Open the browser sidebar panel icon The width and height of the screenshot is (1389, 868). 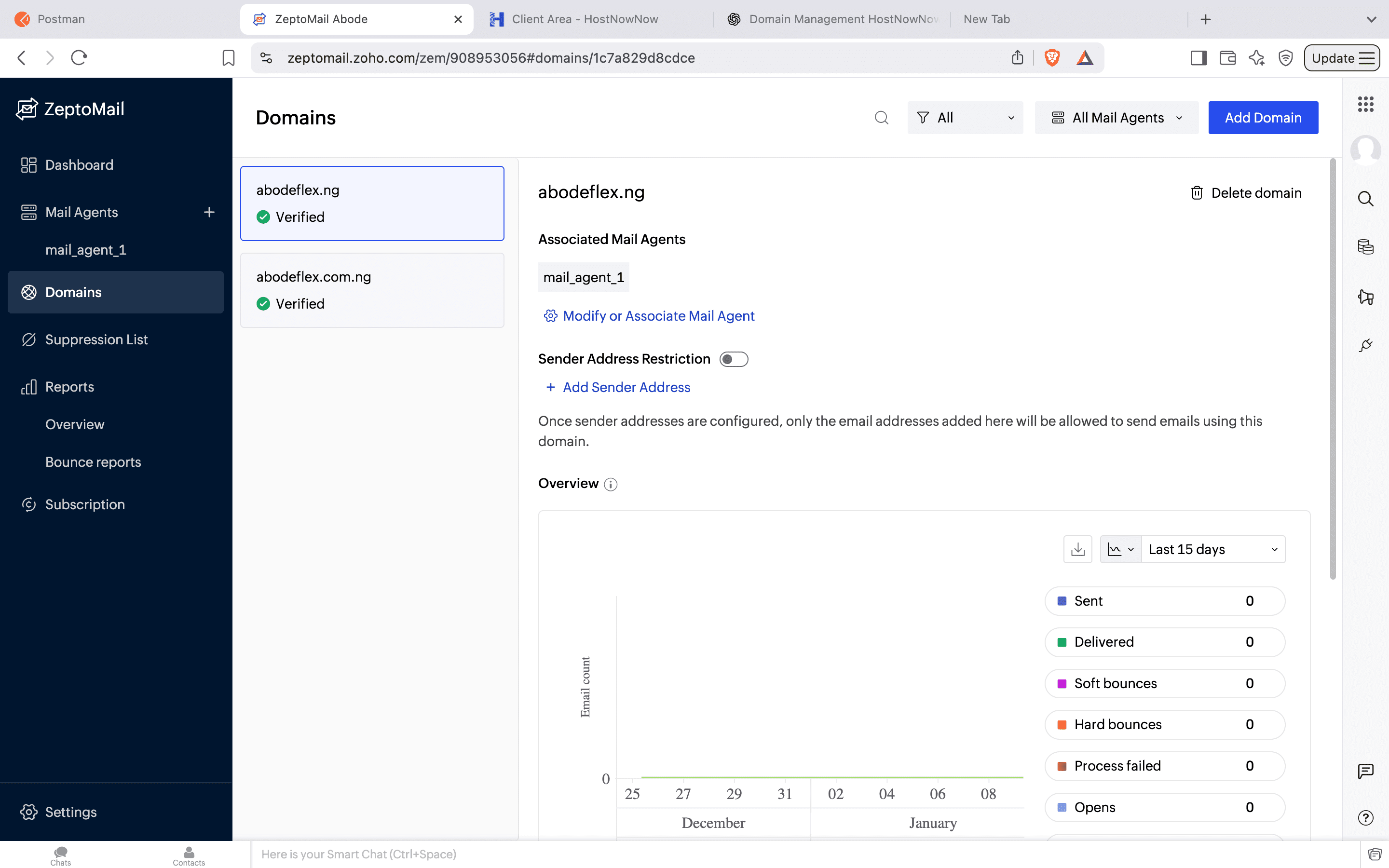1198,58
